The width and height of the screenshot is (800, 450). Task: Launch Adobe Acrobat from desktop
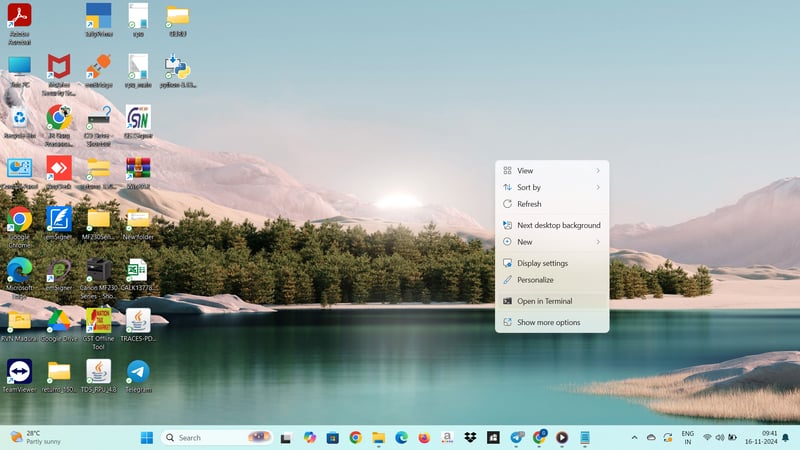(19, 16)
